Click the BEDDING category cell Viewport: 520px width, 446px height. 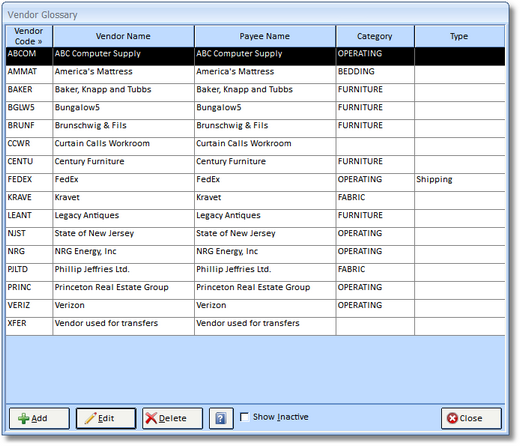pyautogui.click(x=375, y=74)
